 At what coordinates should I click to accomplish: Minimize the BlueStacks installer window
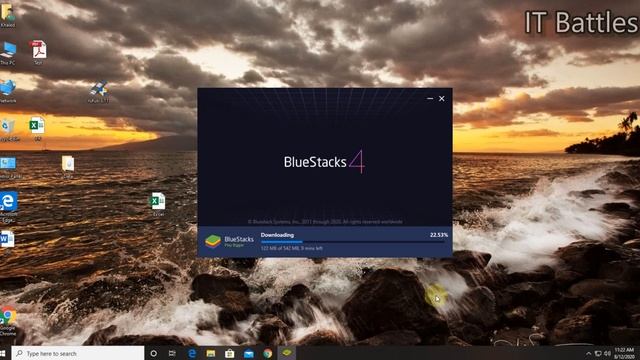coord(430,98)
